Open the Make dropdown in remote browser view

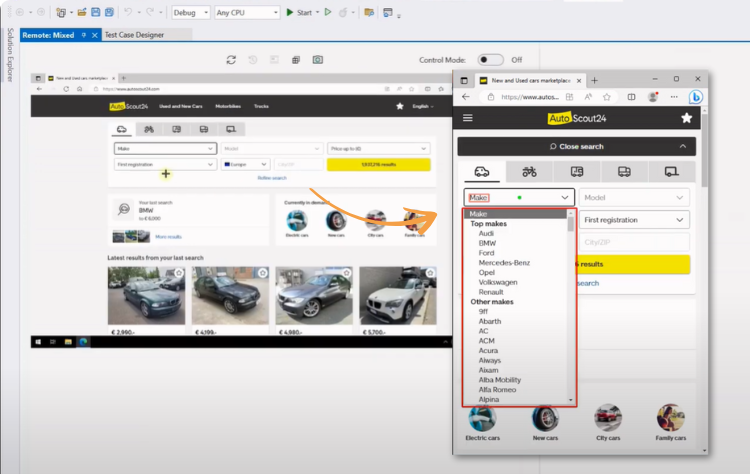click(165, 149)
